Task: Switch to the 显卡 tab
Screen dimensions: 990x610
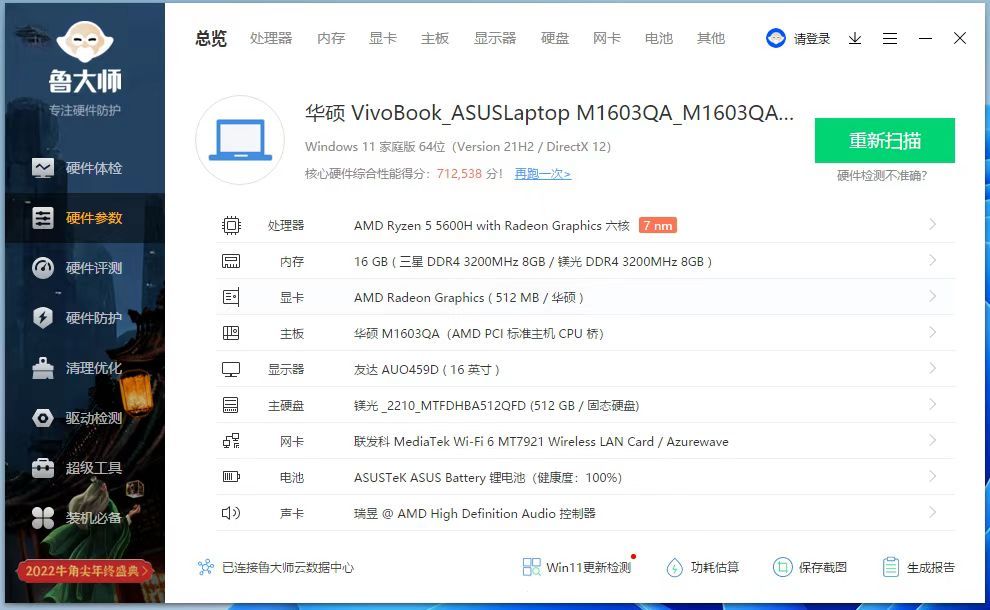Action: 383,38
